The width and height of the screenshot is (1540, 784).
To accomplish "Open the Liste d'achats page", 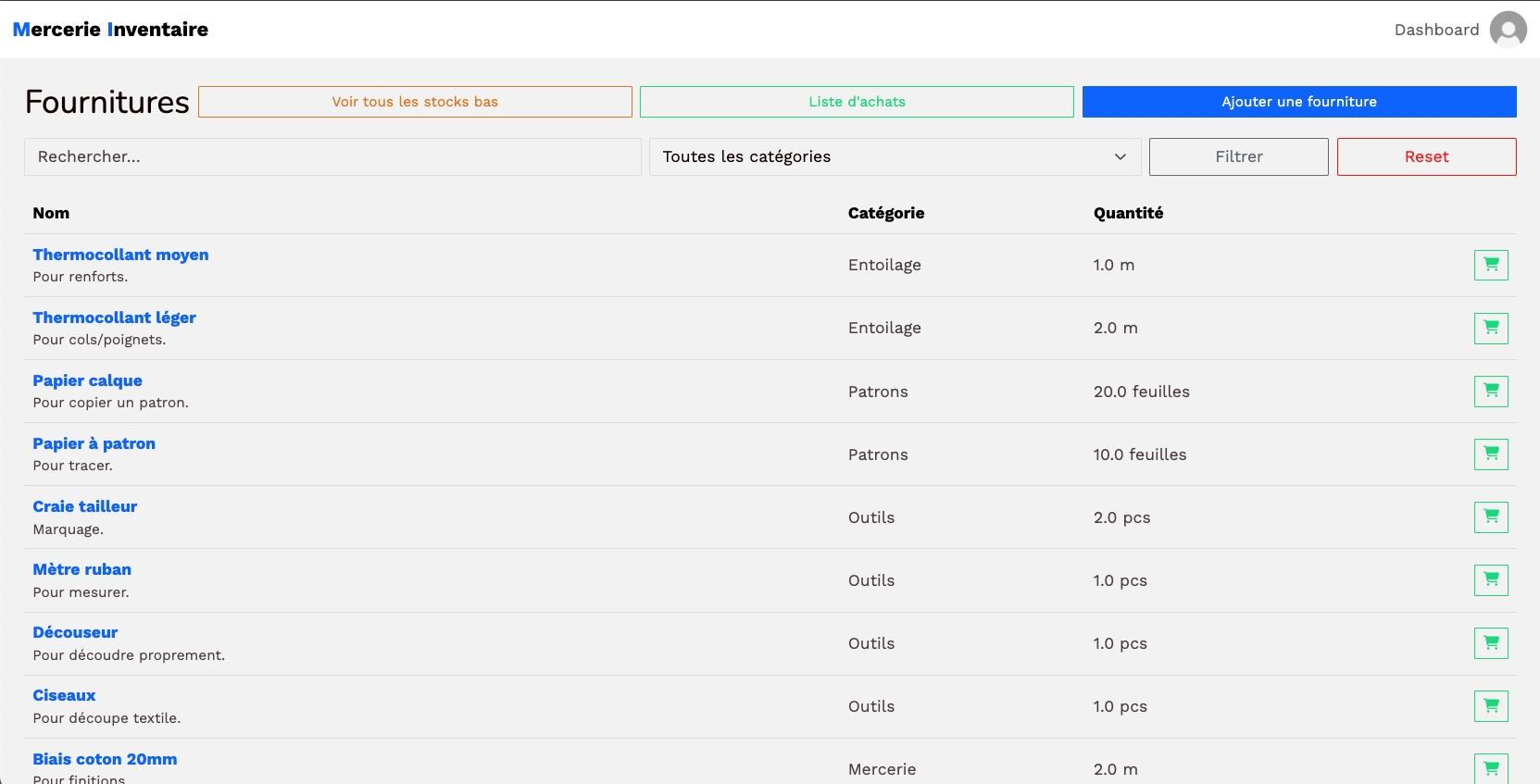I will 857,102.
